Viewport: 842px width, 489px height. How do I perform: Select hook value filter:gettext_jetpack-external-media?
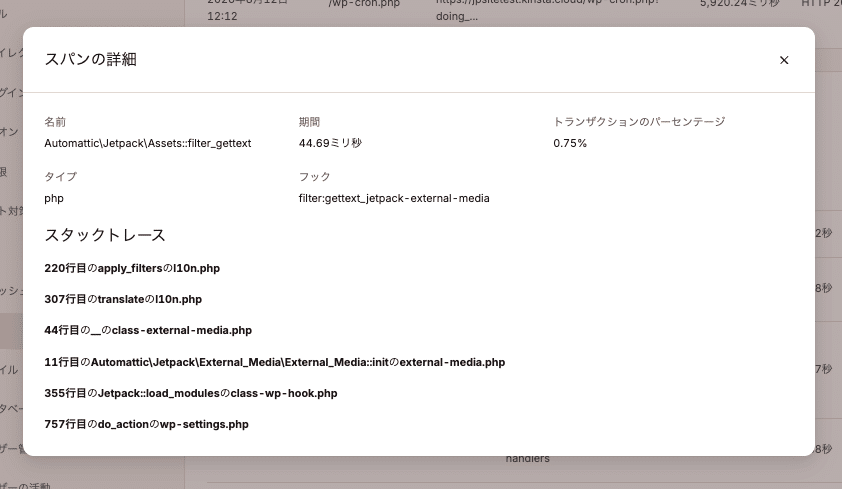[x=394, y=199]
